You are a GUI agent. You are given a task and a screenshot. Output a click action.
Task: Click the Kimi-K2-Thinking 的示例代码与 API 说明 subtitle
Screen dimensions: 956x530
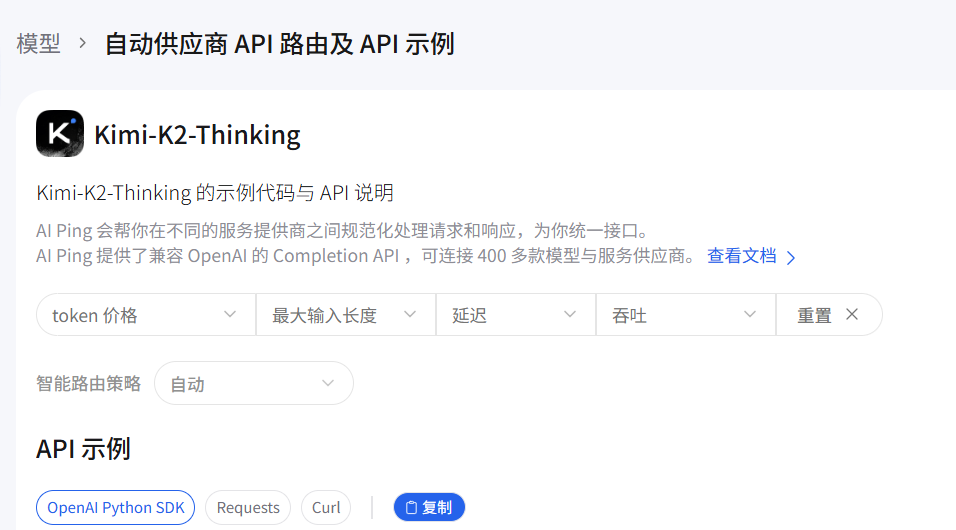click(215, 193)
